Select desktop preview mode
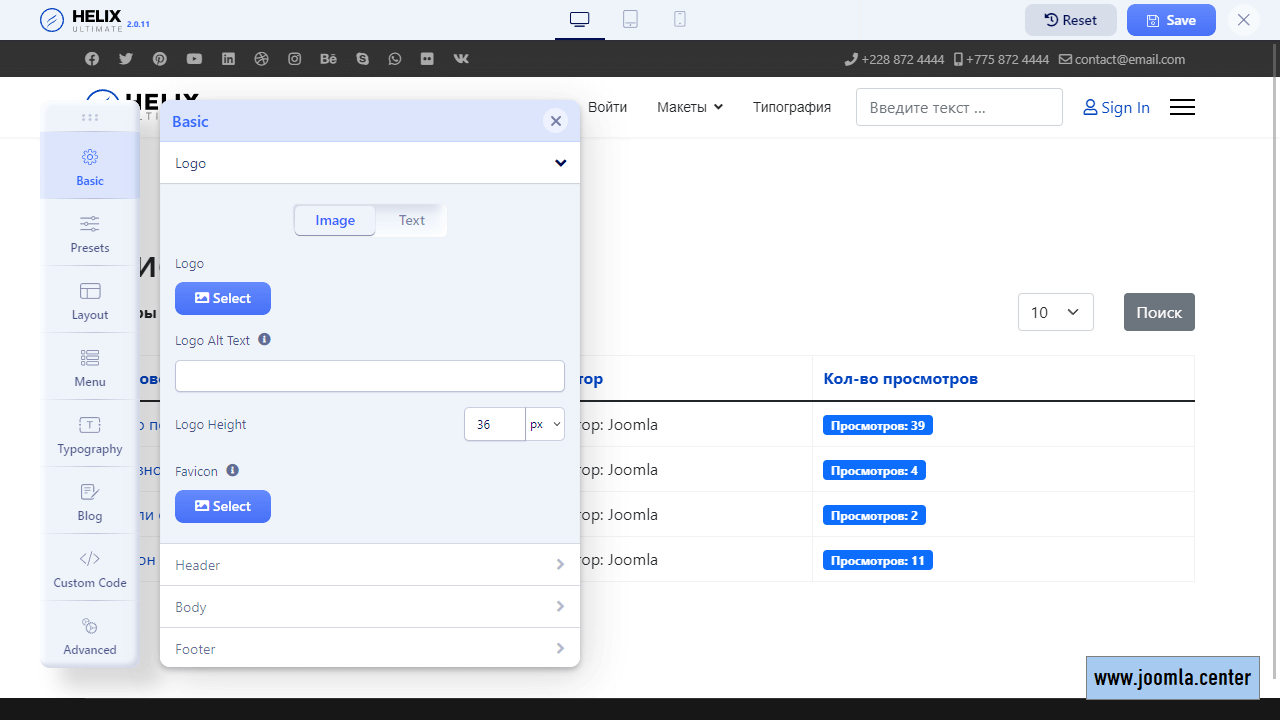 coord(580,19)
